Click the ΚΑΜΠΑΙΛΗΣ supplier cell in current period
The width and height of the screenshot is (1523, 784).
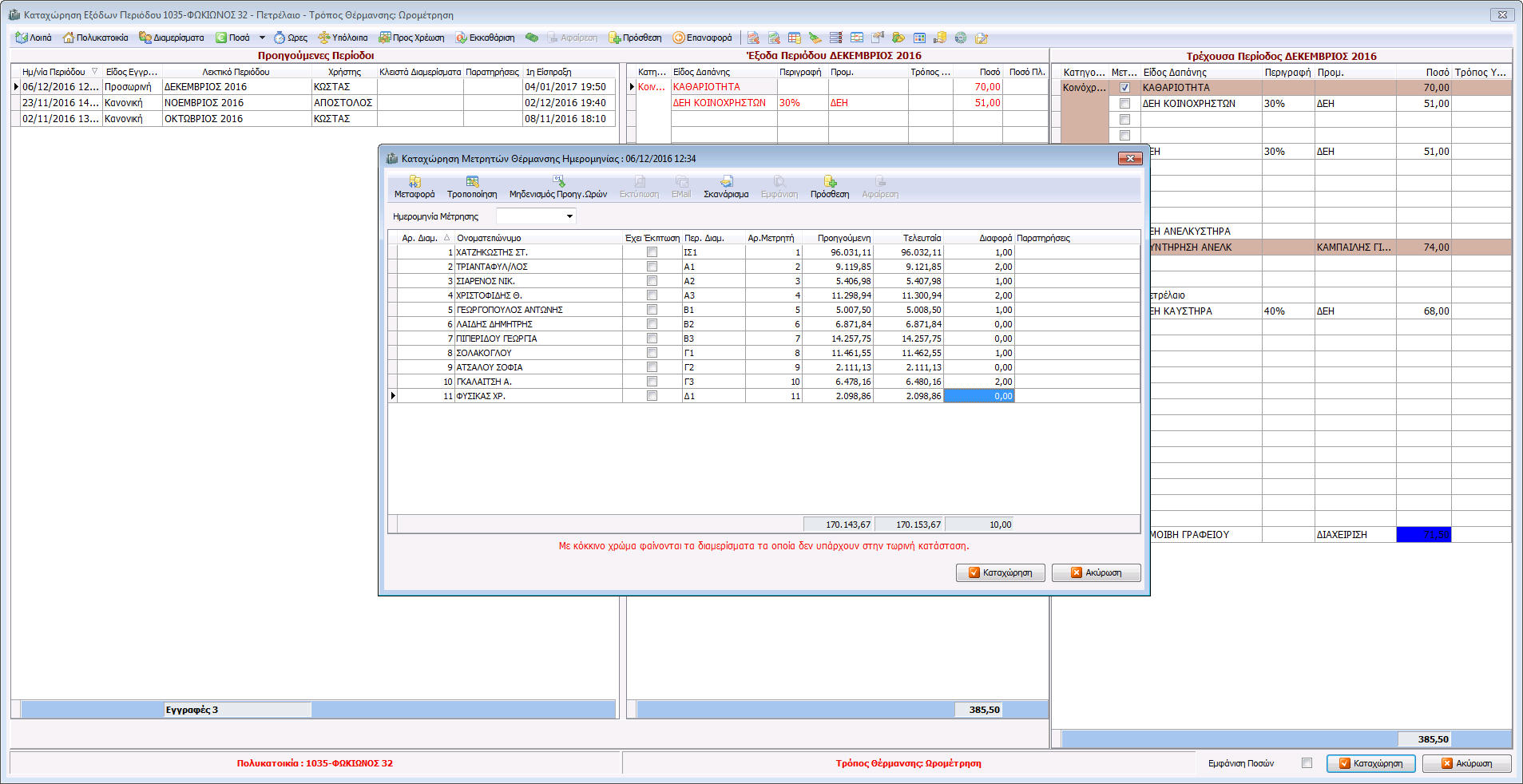pos(1354,247)
